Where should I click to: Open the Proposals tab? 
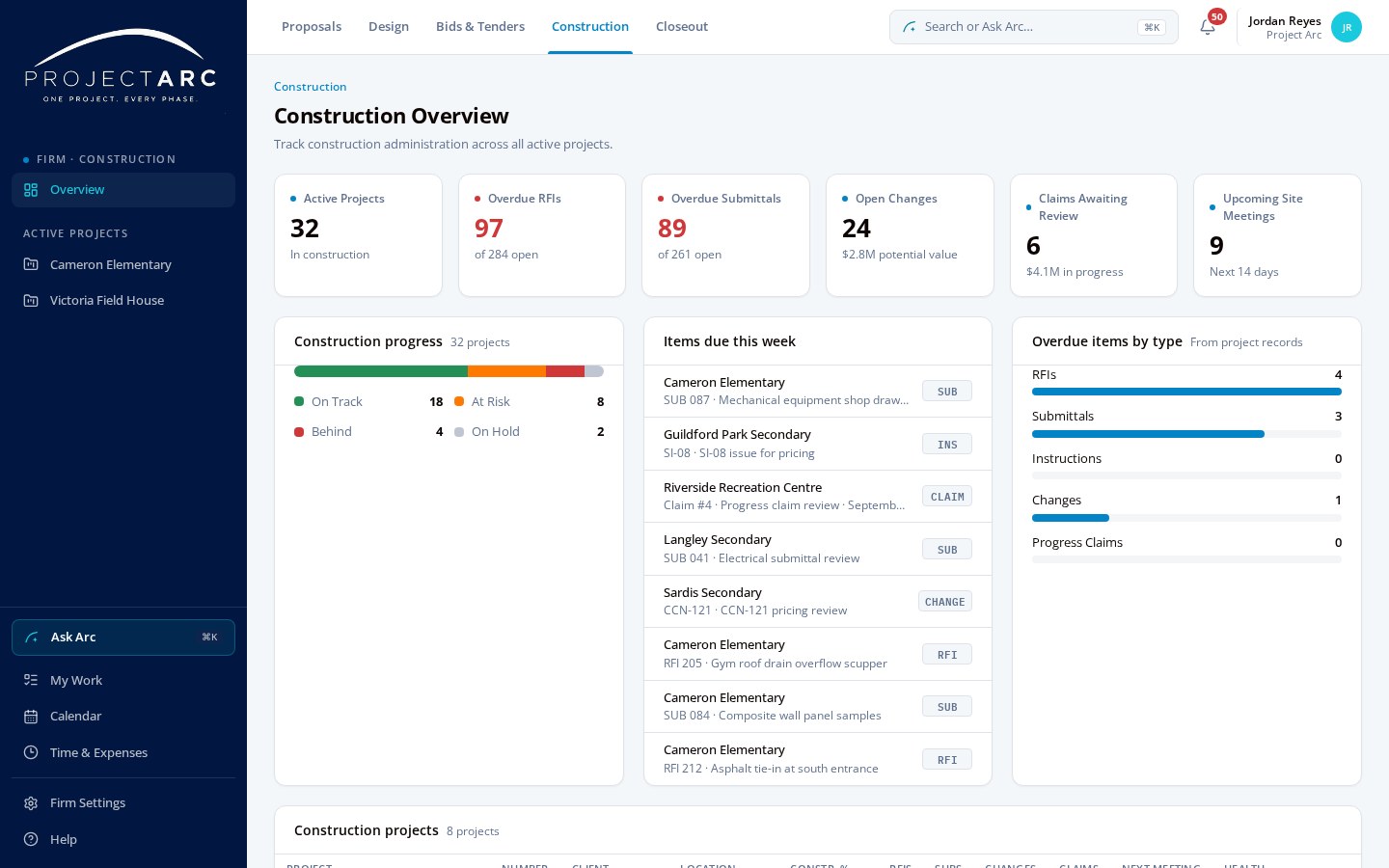coord(312,27)
